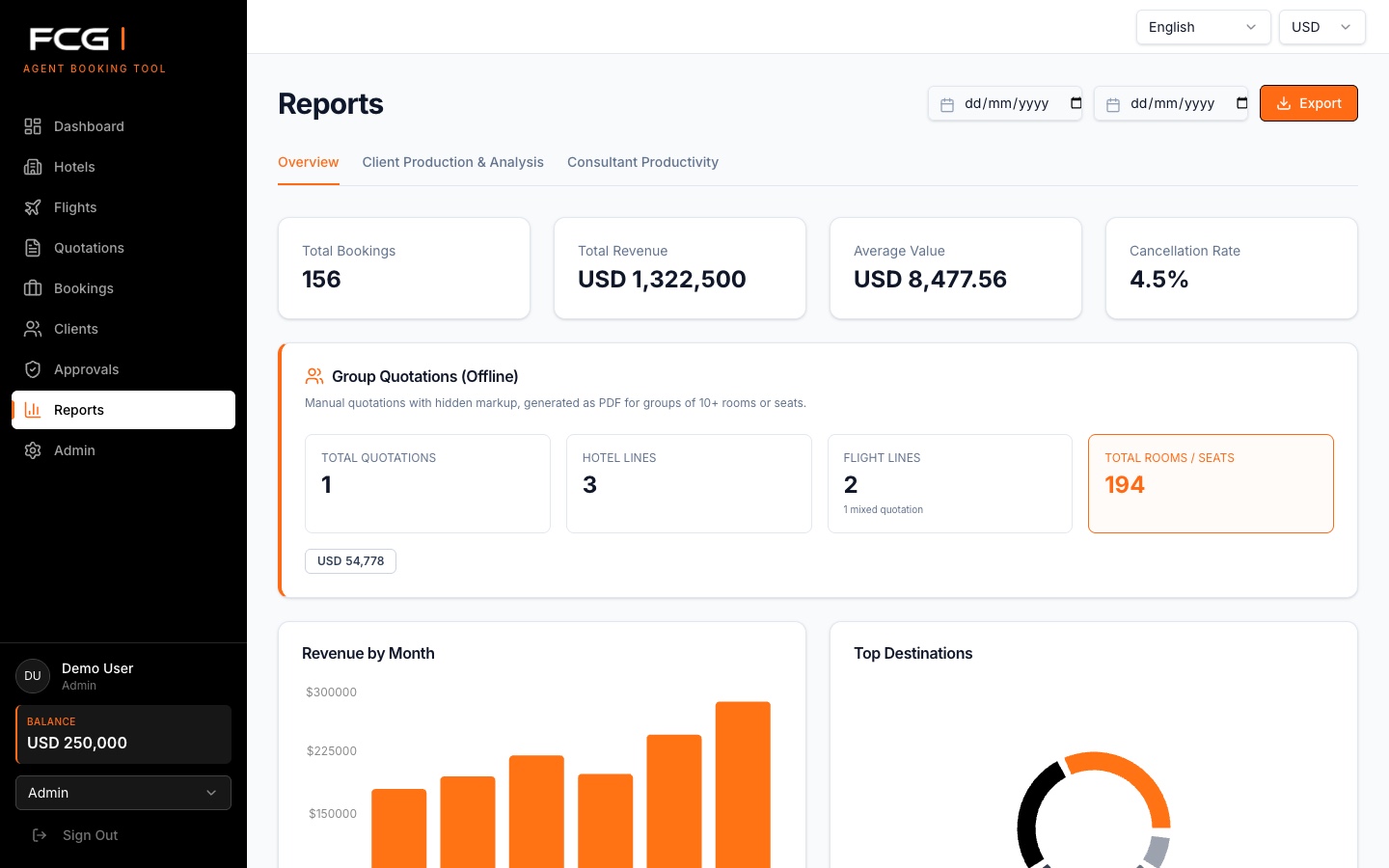Click the Admin gear icon
Viewport: 1389px width, 868px height.
[33, 450]
